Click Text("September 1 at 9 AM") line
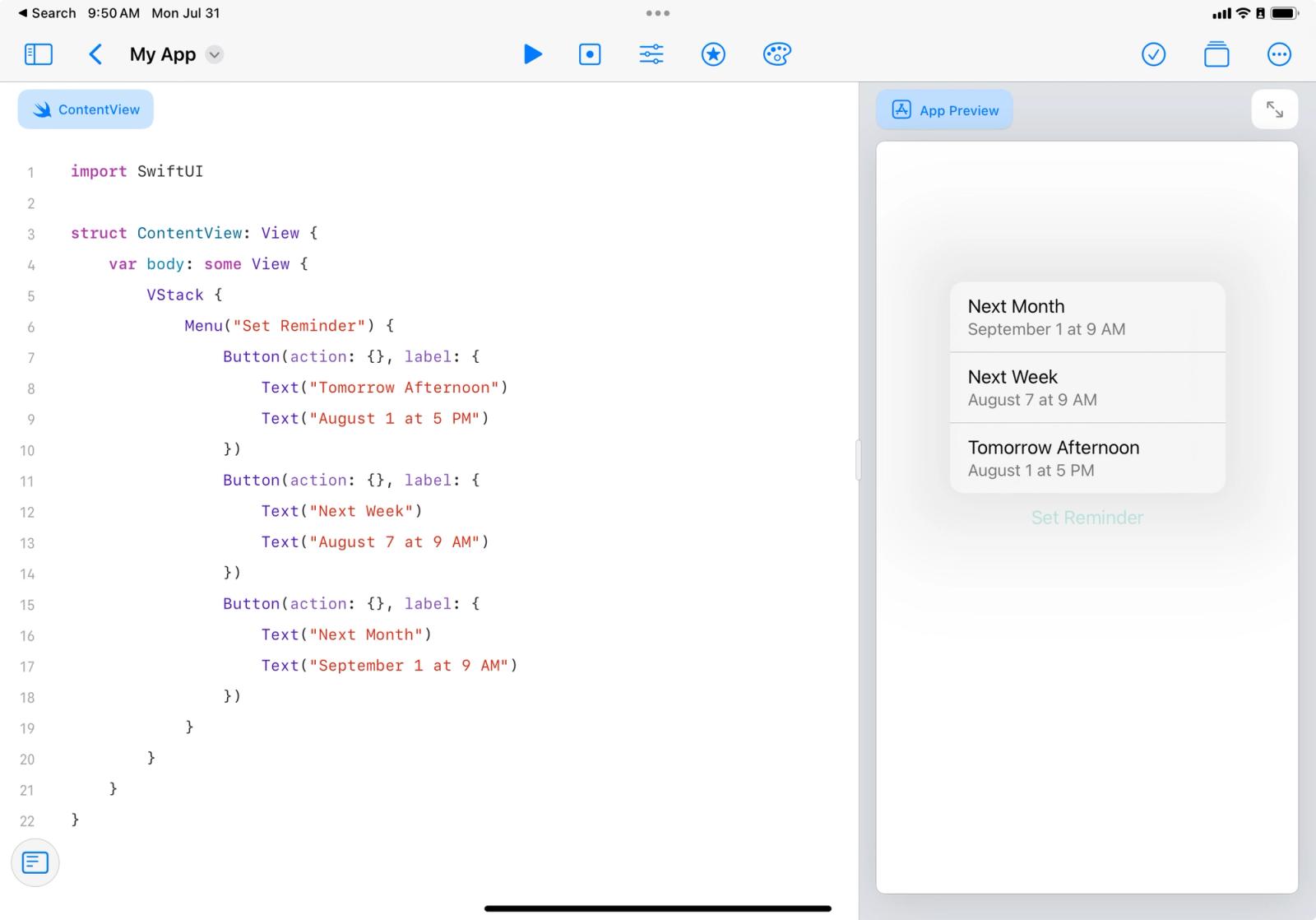This screenshot has height=920, width=1316. coord(390,665)
